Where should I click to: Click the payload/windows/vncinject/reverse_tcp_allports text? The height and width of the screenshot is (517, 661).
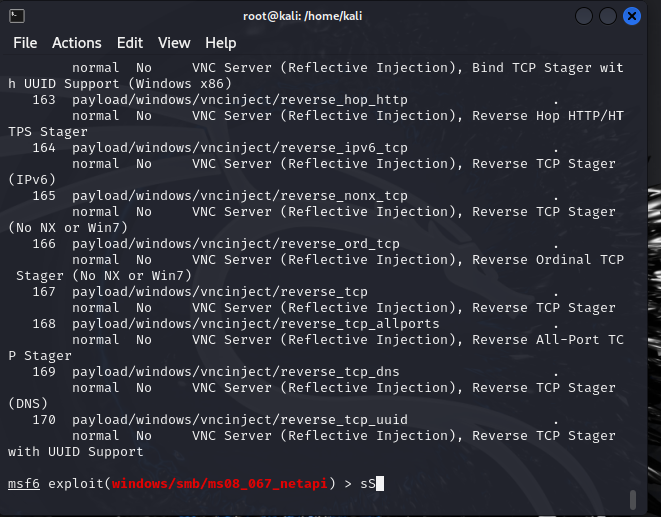pos(255,324)
